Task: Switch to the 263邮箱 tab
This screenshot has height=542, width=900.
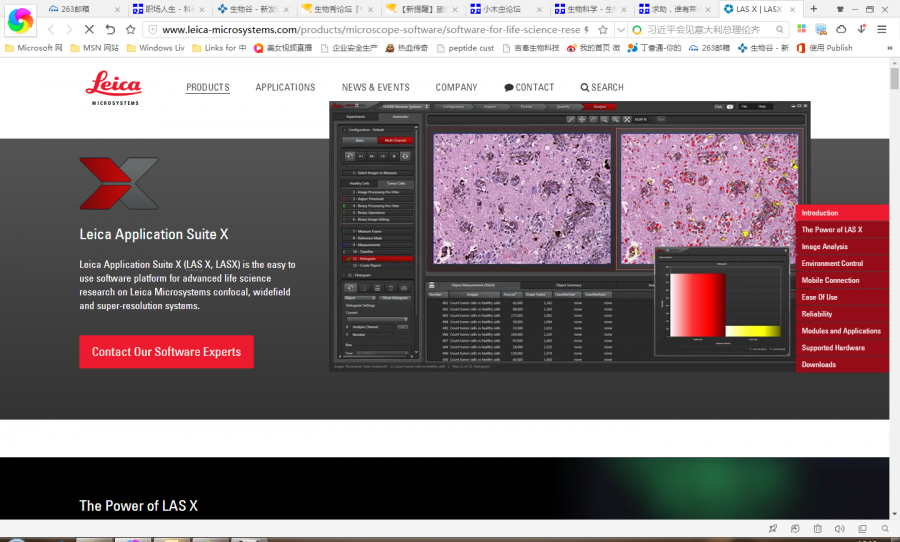Action: tap(83, 9)
